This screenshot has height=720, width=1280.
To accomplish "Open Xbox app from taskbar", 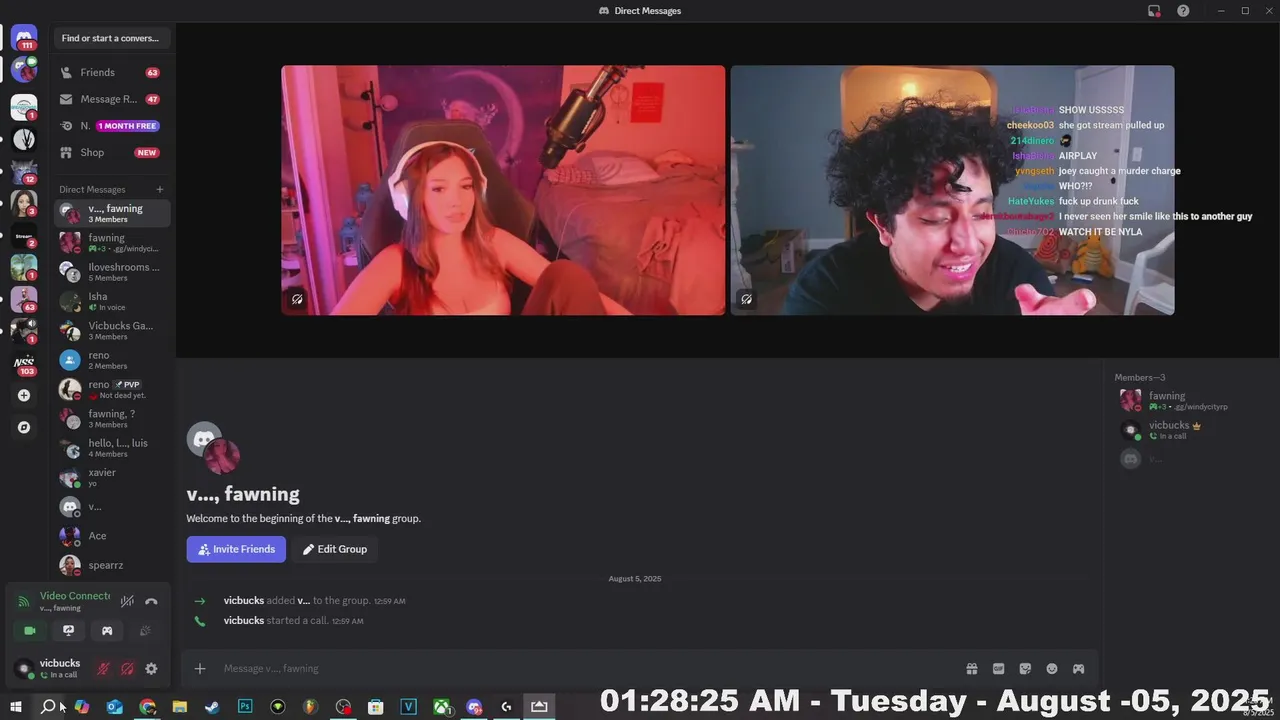I will click(x=441, y=707).
